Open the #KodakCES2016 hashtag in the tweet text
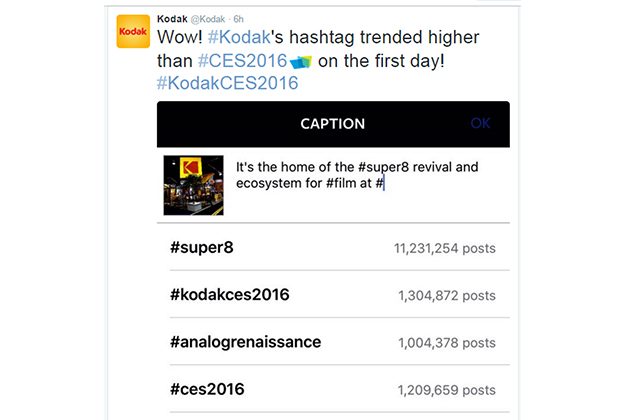Viewport: 625px width, 420px height. tap(227, 84)
